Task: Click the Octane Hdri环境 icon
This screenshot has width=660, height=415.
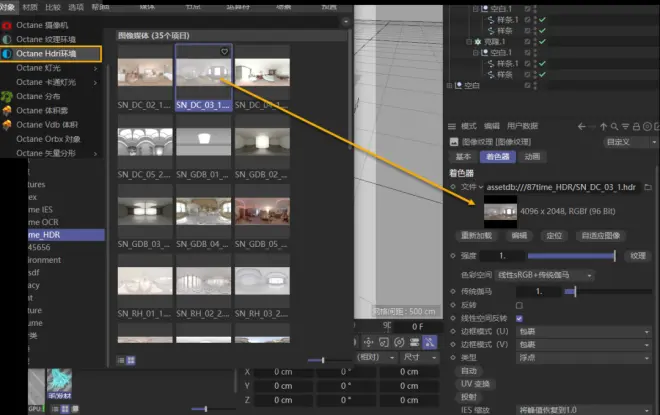Action: coord(6,53)
